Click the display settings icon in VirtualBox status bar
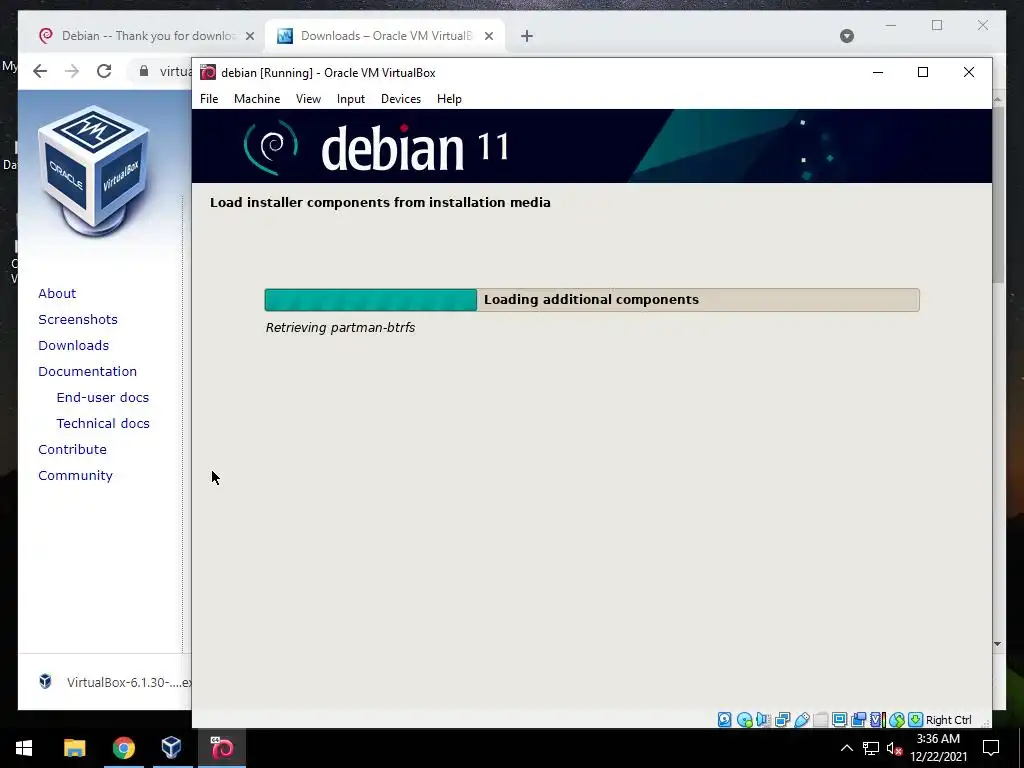The height and width of the screenshot is (768, 1024). (x=839, y=720)
